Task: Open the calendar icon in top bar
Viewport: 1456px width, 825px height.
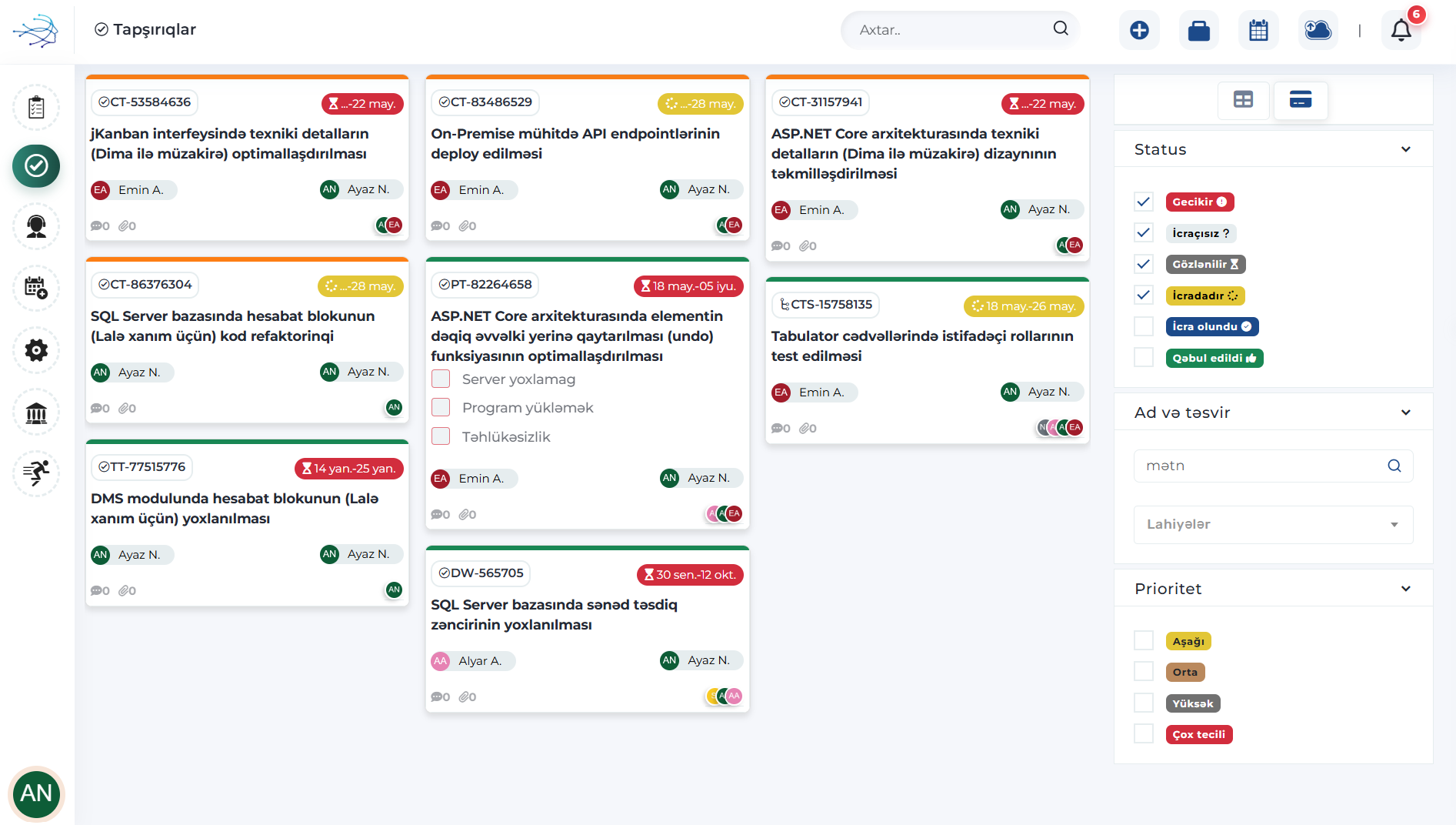Action: [1259, 30]
